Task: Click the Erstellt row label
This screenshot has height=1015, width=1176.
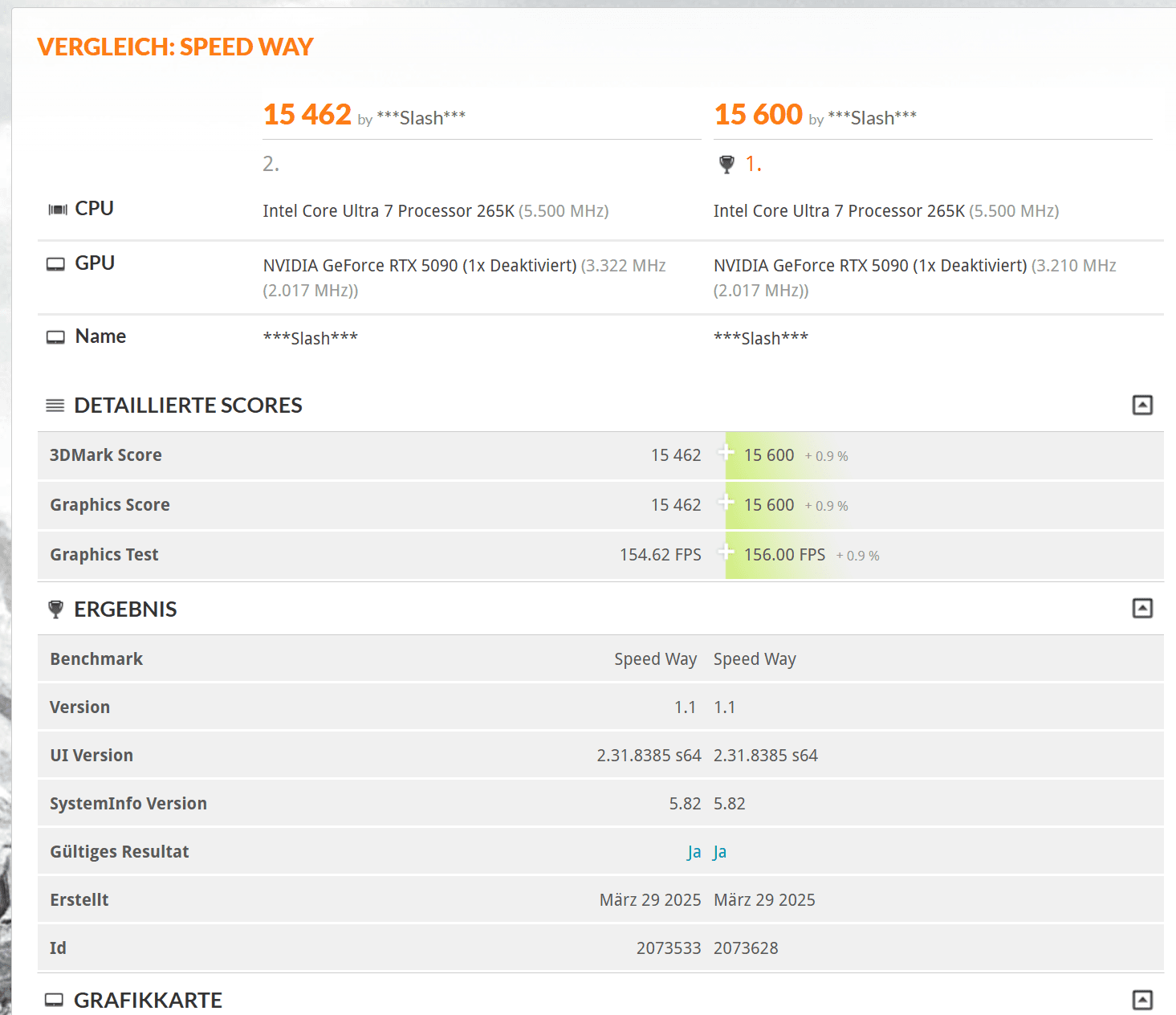Action: 79,900
